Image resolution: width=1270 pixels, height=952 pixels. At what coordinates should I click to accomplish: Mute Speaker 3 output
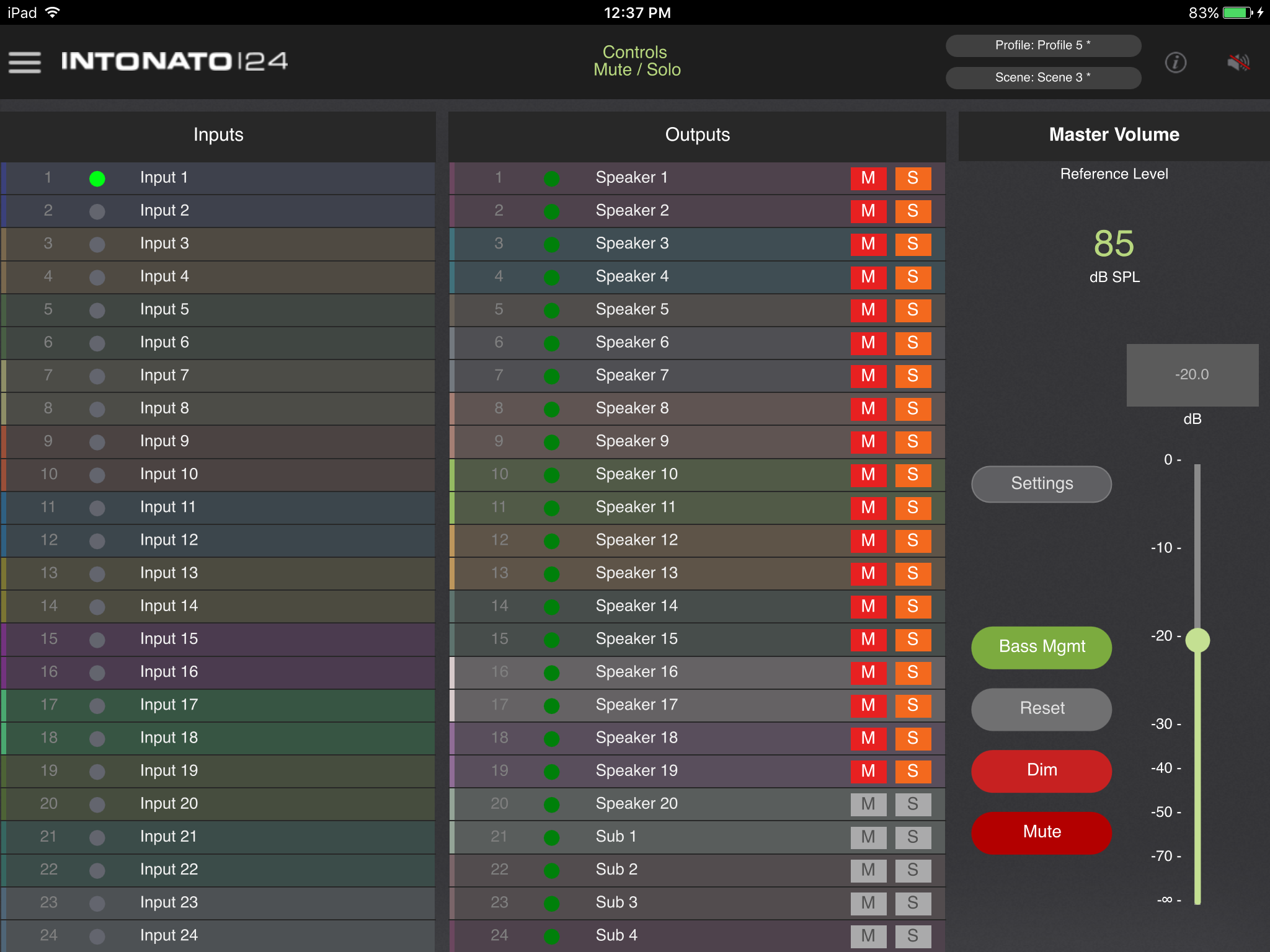point(868,244)
